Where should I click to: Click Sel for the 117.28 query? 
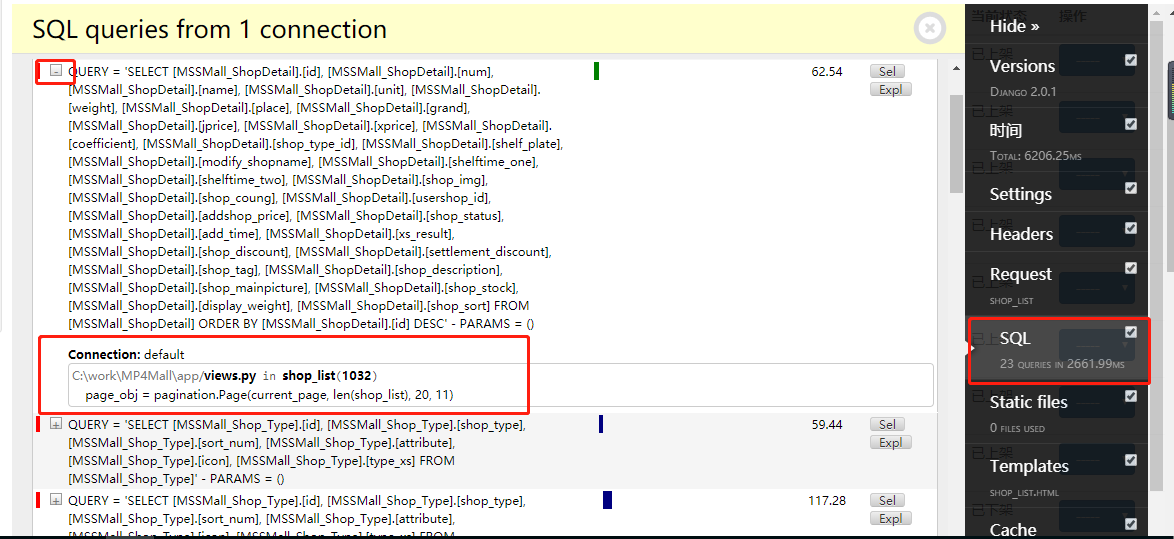(887, 500)
